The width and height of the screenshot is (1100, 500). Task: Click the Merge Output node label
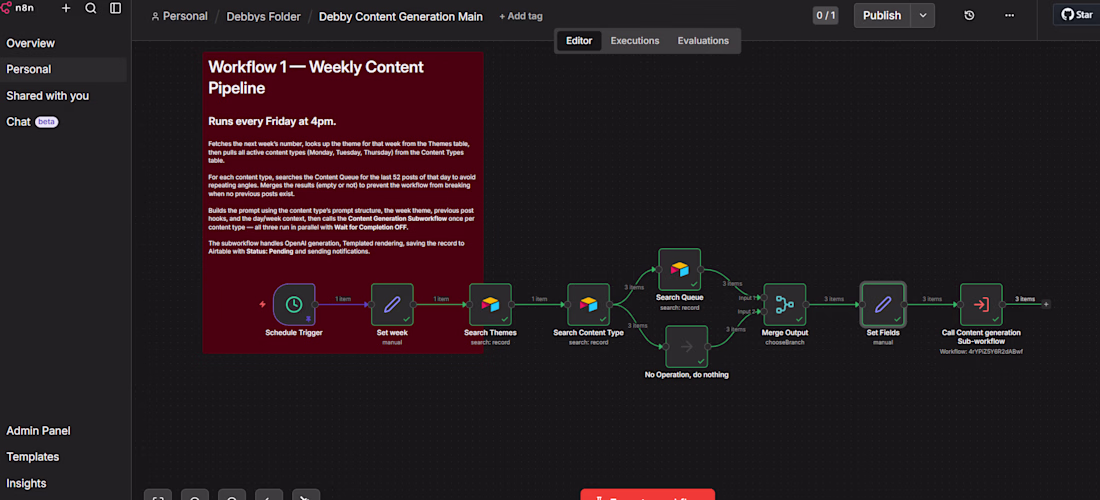coord(785,333)
